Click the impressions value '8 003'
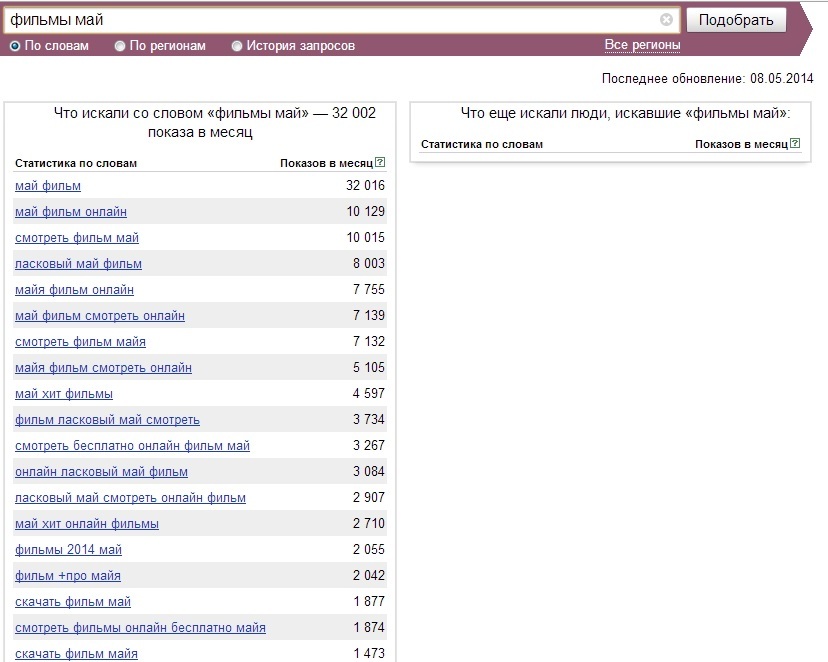 click(369, 263)
